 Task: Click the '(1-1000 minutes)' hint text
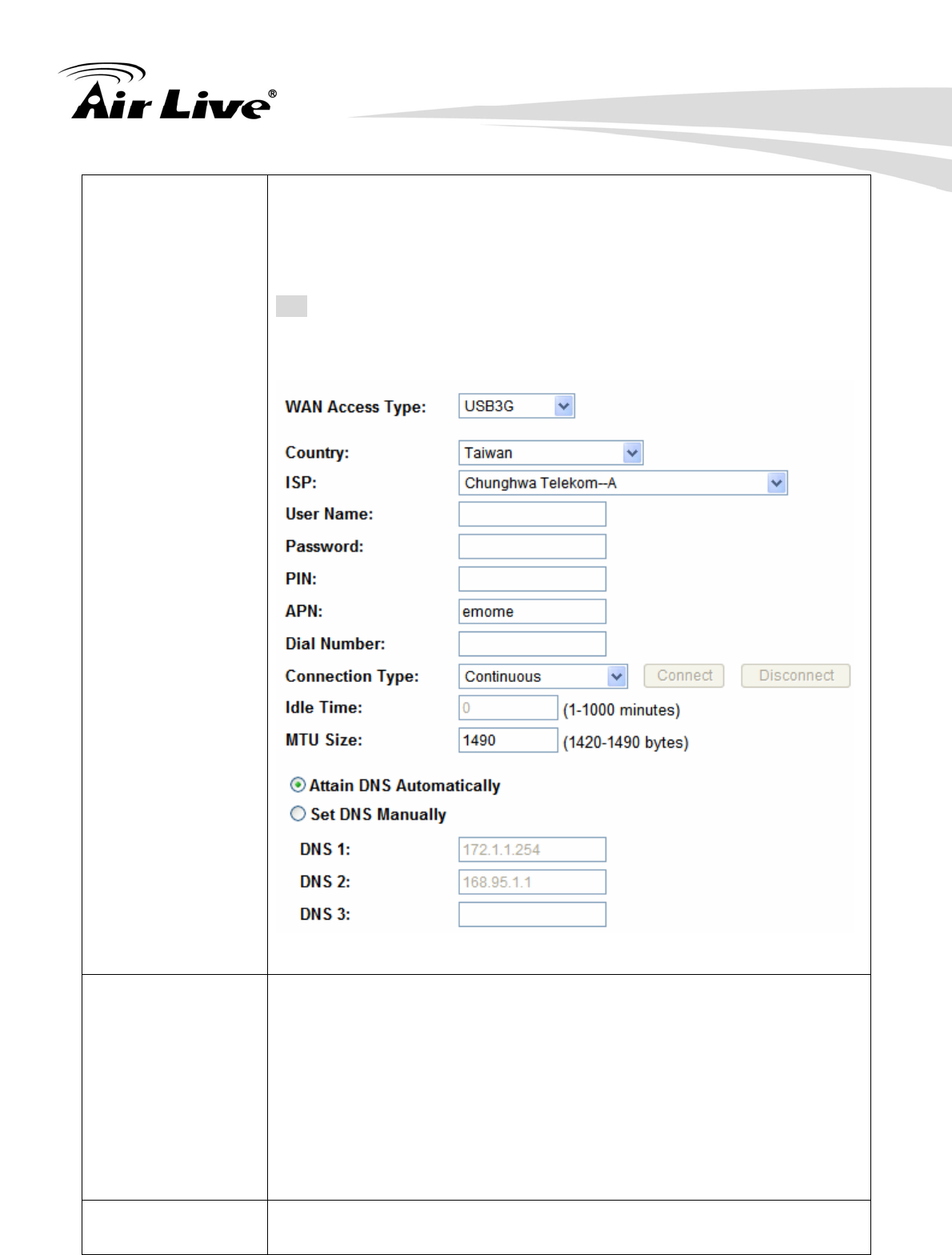click(622, 710)
